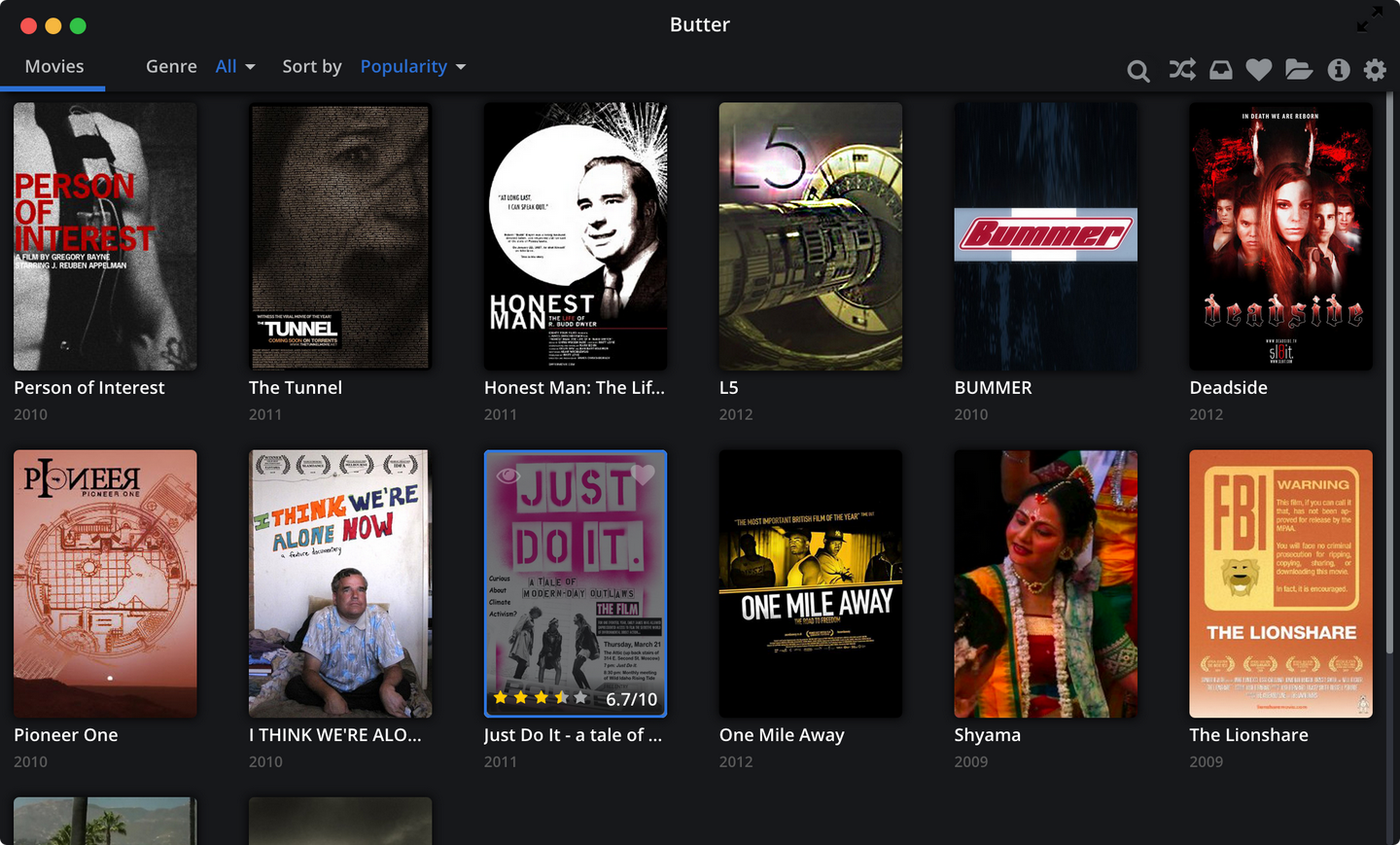Image resolution: width=1400 pixels, height=845 pixels.
Task: Open the search field with the magnifier icon
Action: click(1137, 70)
